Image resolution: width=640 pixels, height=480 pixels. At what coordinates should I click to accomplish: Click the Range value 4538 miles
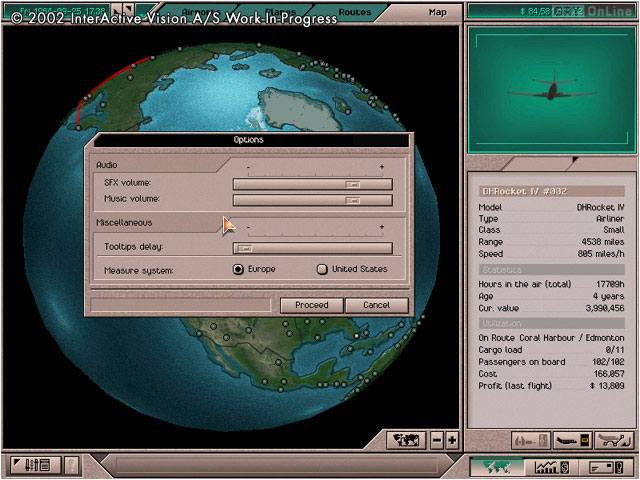click(x=603, y=242)
